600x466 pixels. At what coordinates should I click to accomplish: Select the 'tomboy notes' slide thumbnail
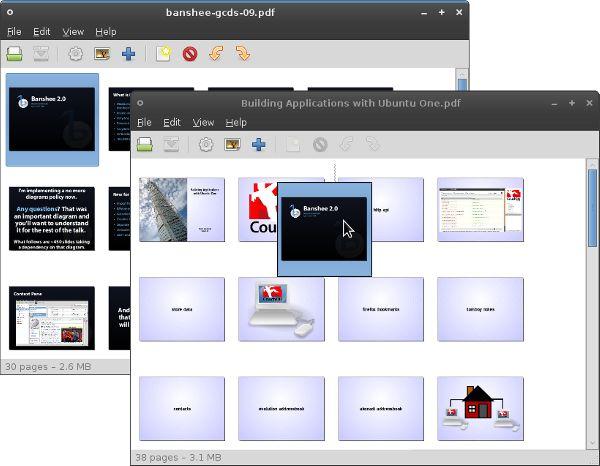point(480,309)
